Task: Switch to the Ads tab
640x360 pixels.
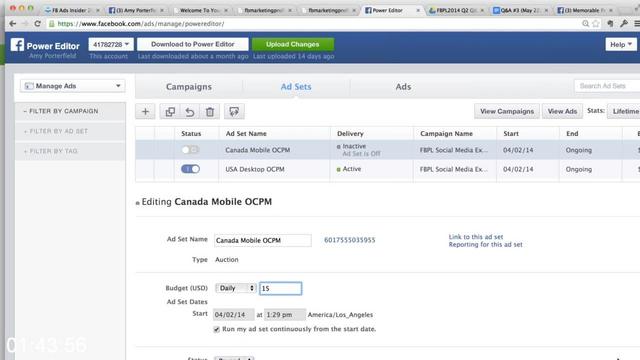Action: coord(403,87)
